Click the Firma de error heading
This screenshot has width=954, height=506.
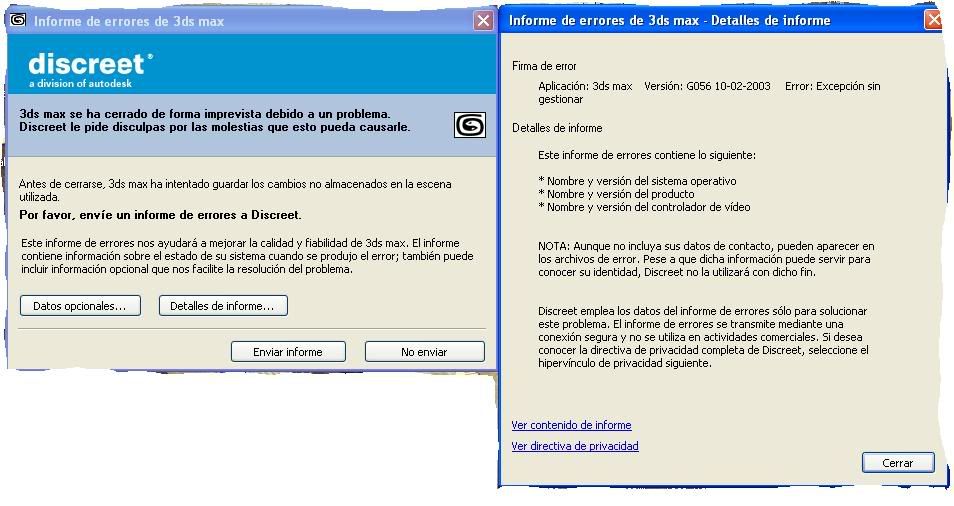(544, 66)
